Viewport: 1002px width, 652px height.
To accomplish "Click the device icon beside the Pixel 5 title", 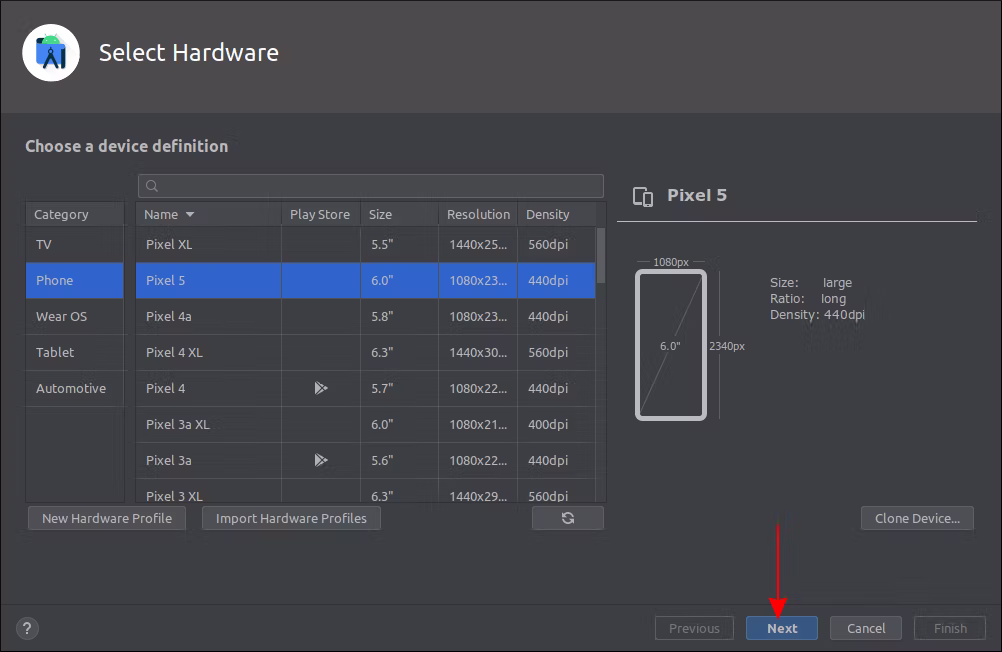I will coord(643,196).
